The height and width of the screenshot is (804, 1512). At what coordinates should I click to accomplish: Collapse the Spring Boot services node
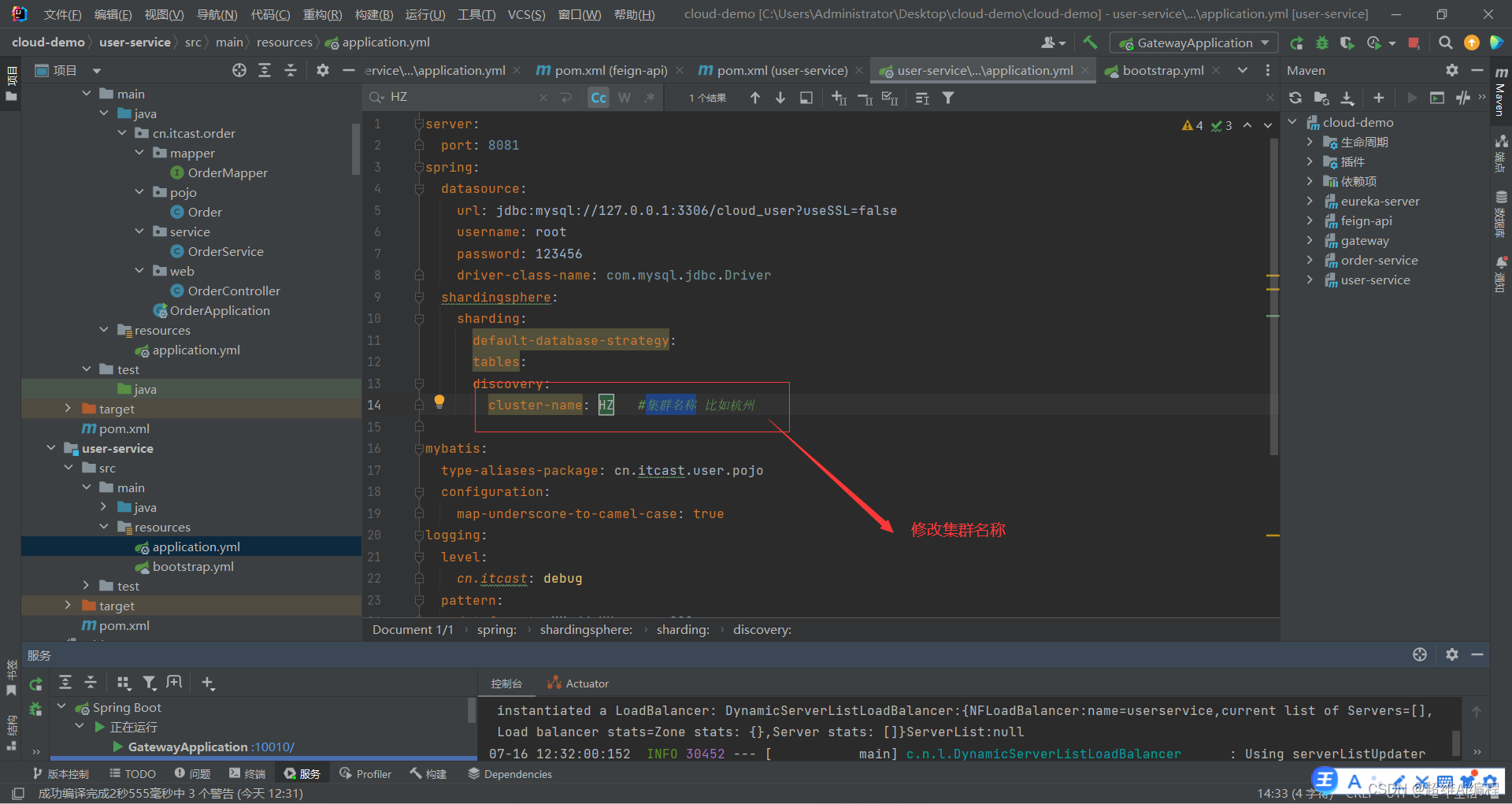click(62, 707)
